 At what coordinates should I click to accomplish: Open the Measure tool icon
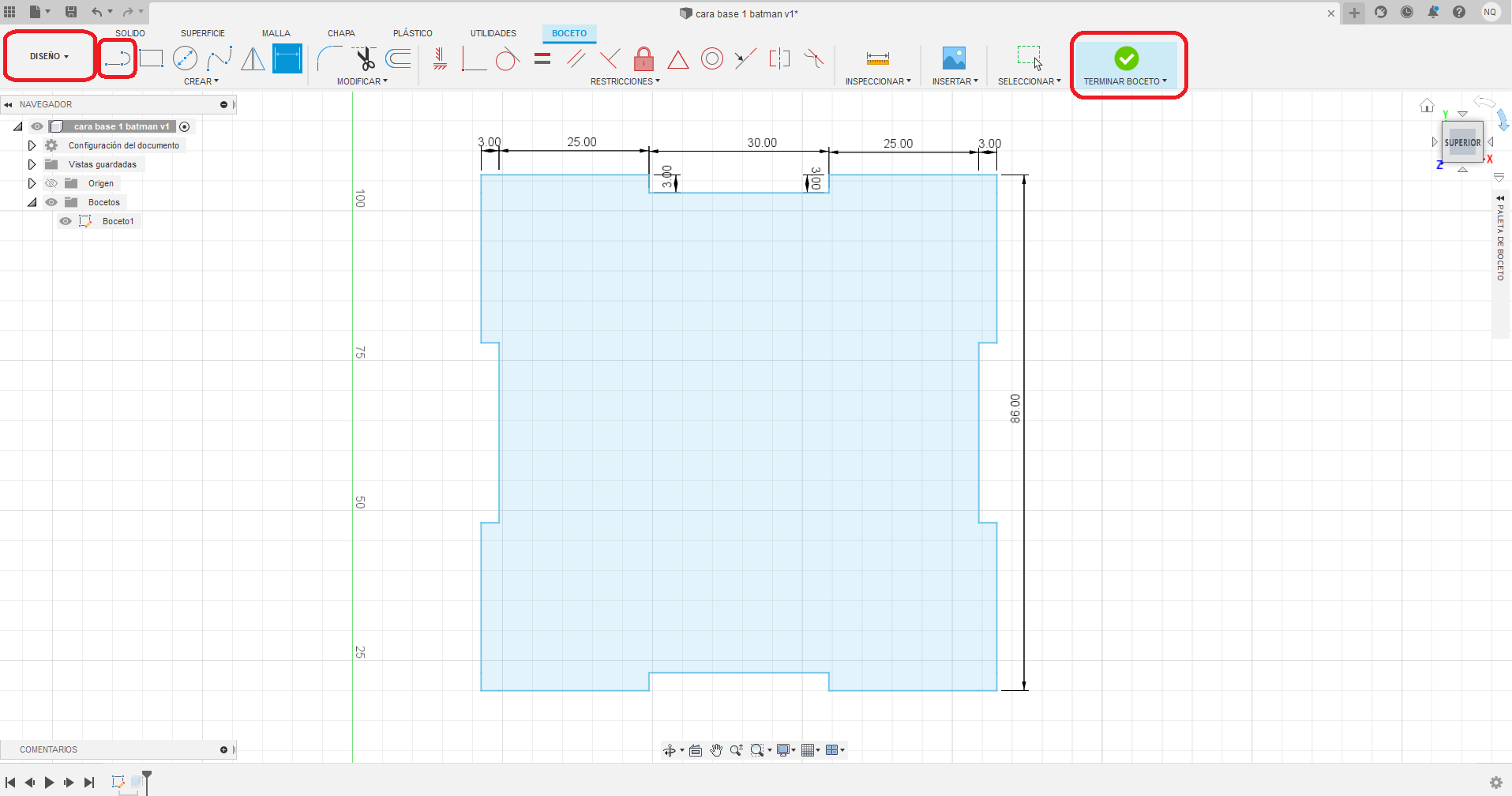(878, 58)
